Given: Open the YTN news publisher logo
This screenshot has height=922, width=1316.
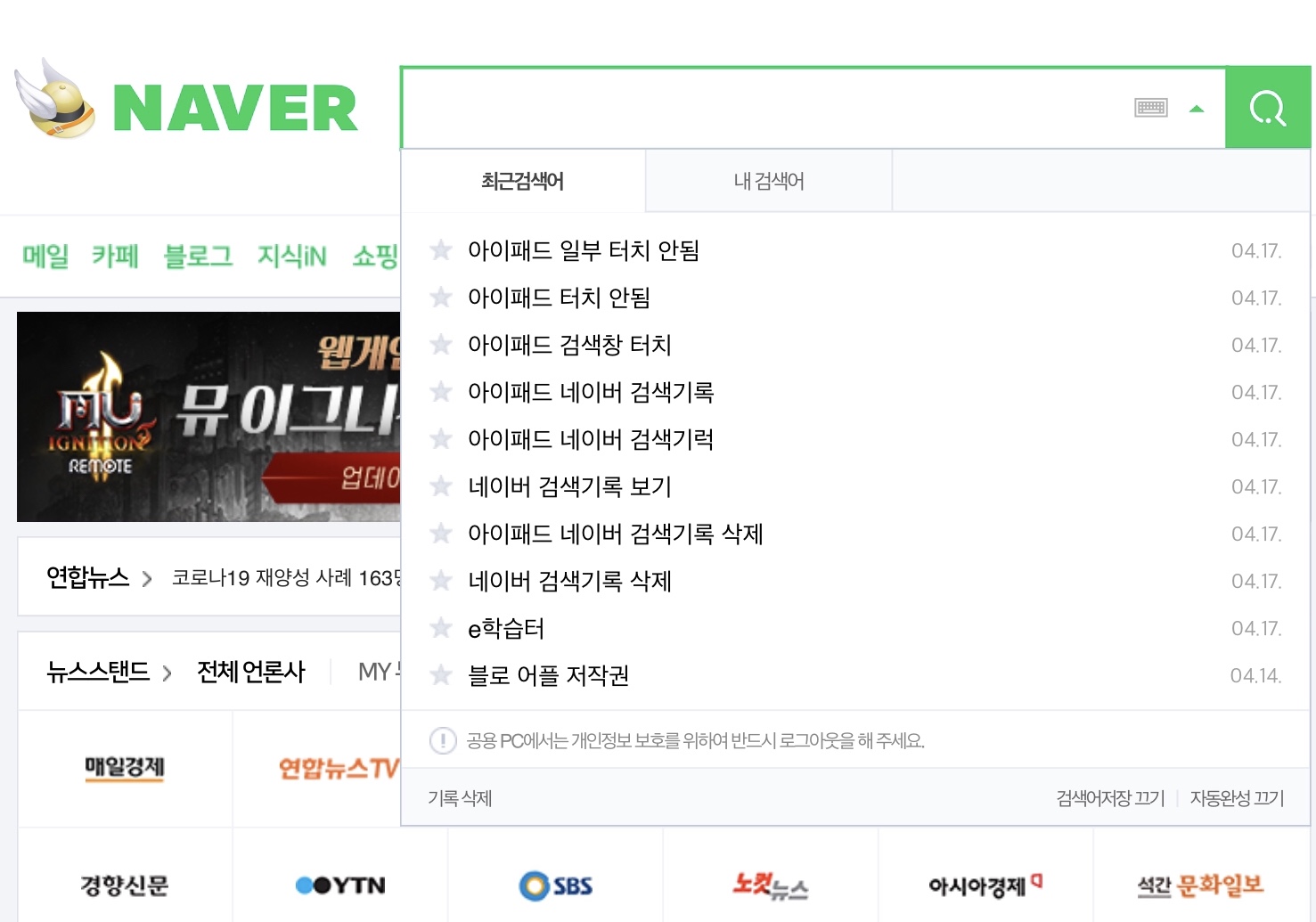Looking at the screenshot, I should [340, 885].
